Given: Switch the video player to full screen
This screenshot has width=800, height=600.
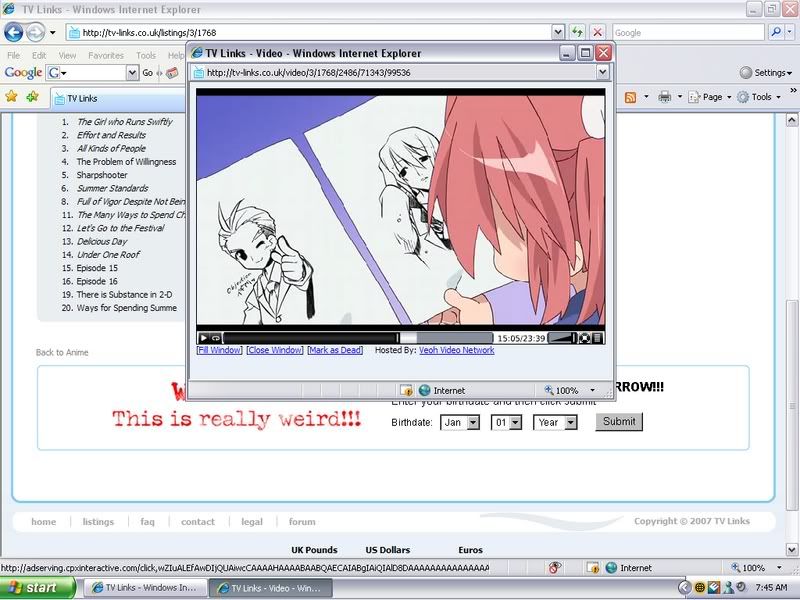Looking at the screenshot, I should pos(585,338).
